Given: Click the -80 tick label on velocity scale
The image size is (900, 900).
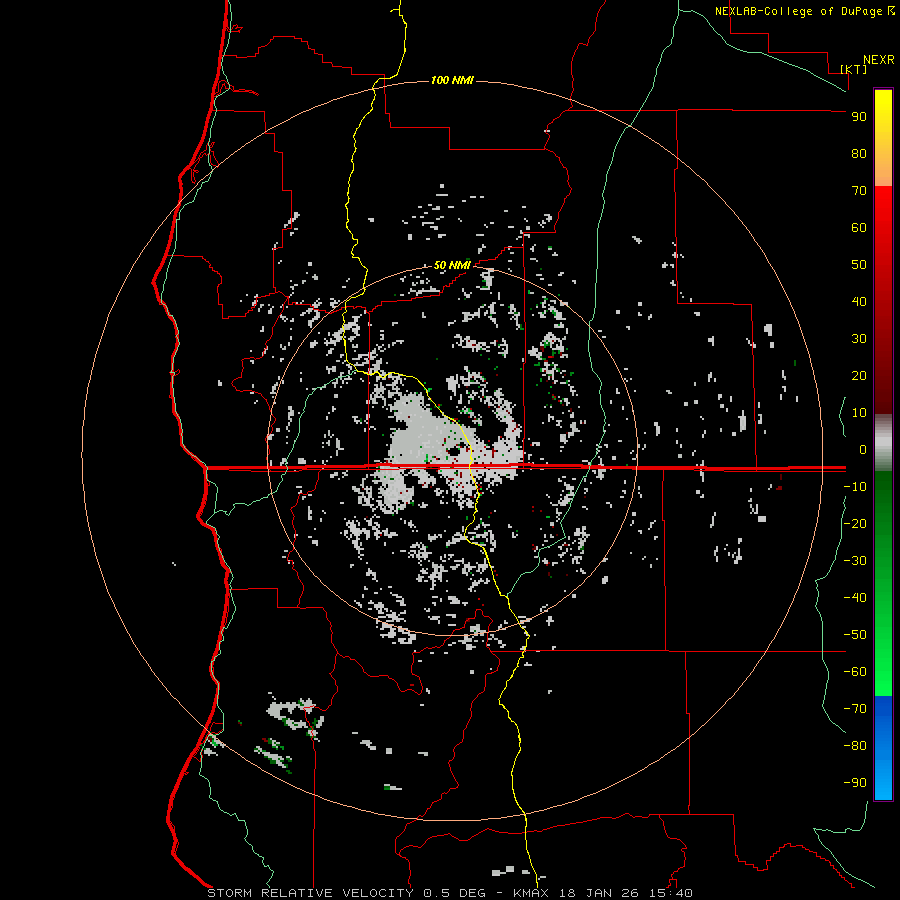Looking at the screenshot, I should click(855, 746).
